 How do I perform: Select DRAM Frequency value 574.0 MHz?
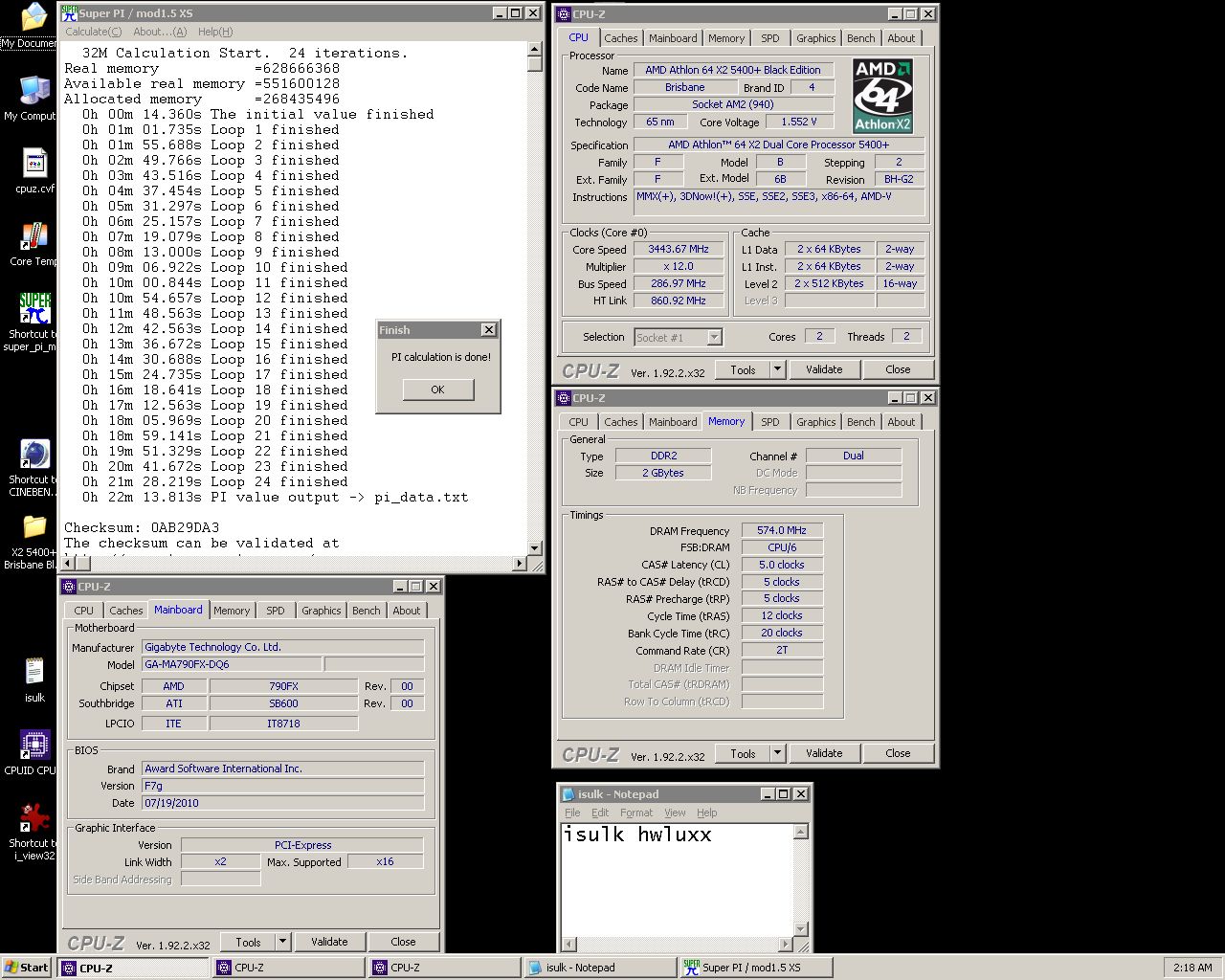click(782, 530)
